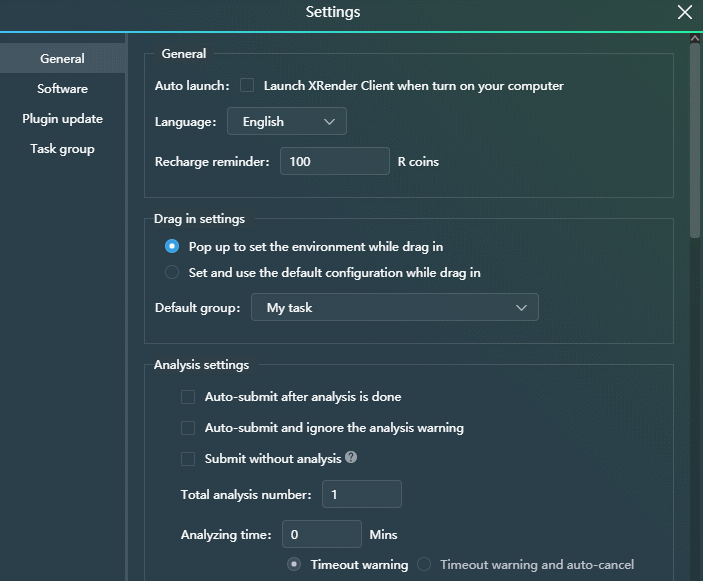Image resolution: width=703 pixels, height=581 pixels.
Task: Select the Timeout warning radio button
Action: 294,565
